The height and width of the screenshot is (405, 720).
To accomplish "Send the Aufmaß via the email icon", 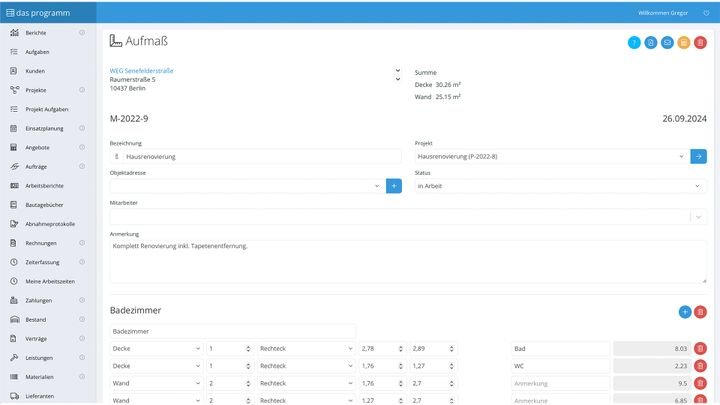I will pyautogui.click(x=667, y=43).
